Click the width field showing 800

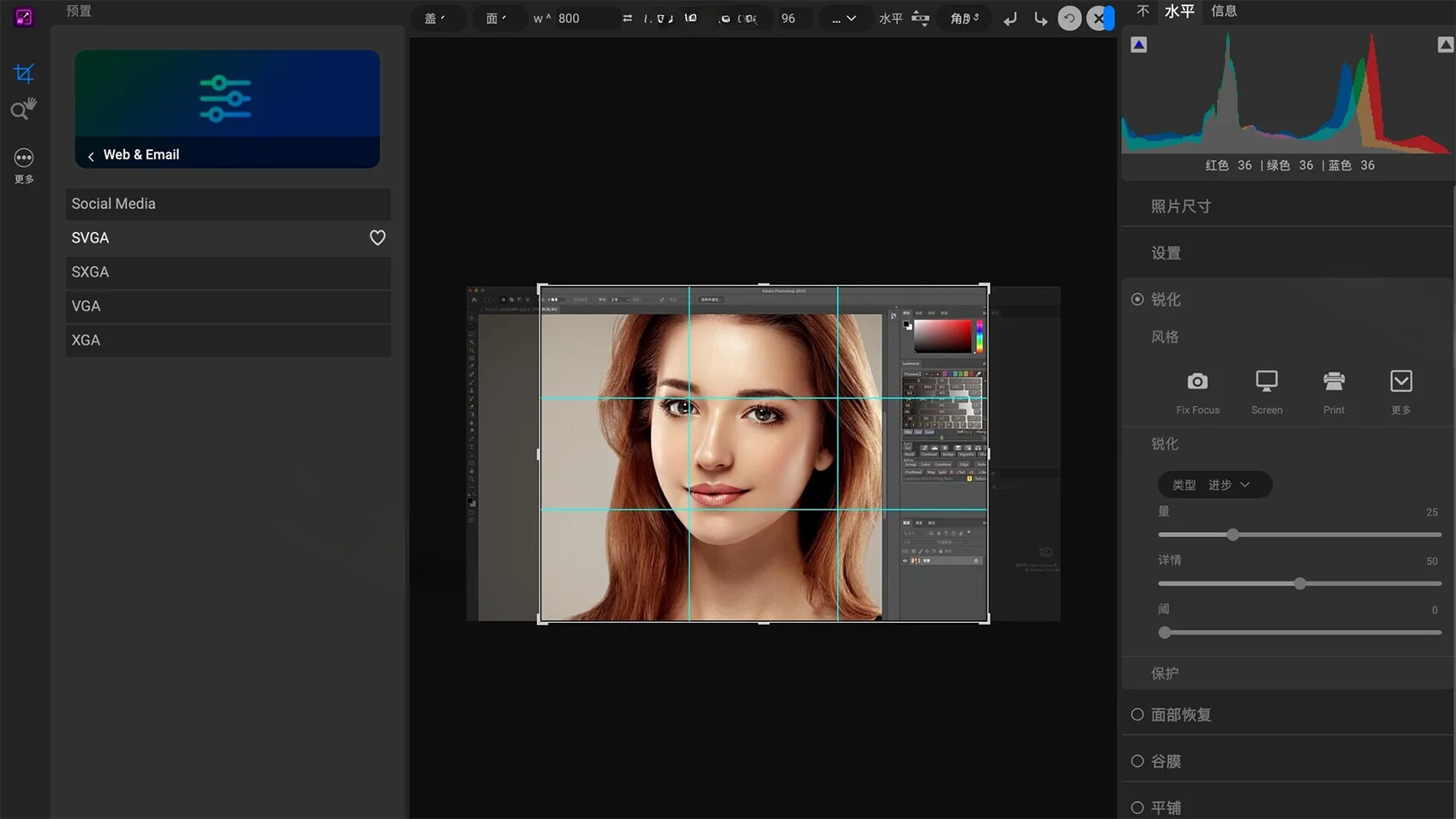[x=582, y=18]
